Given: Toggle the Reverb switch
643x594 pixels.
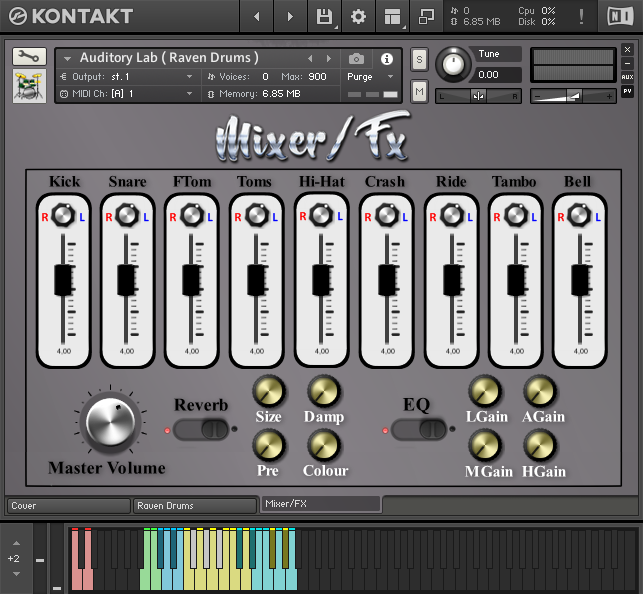Looking at the screenshot, I should [x=201, y=430].
